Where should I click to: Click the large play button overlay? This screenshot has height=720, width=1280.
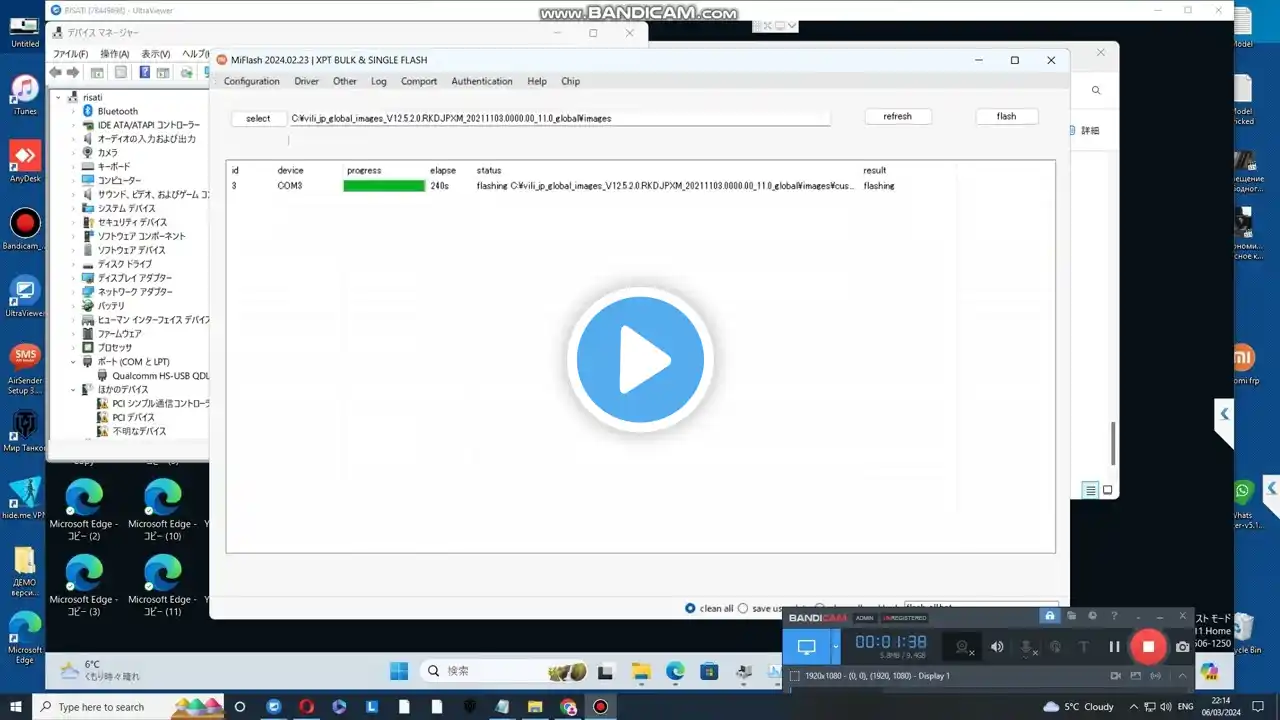click(x=640, y=360)
